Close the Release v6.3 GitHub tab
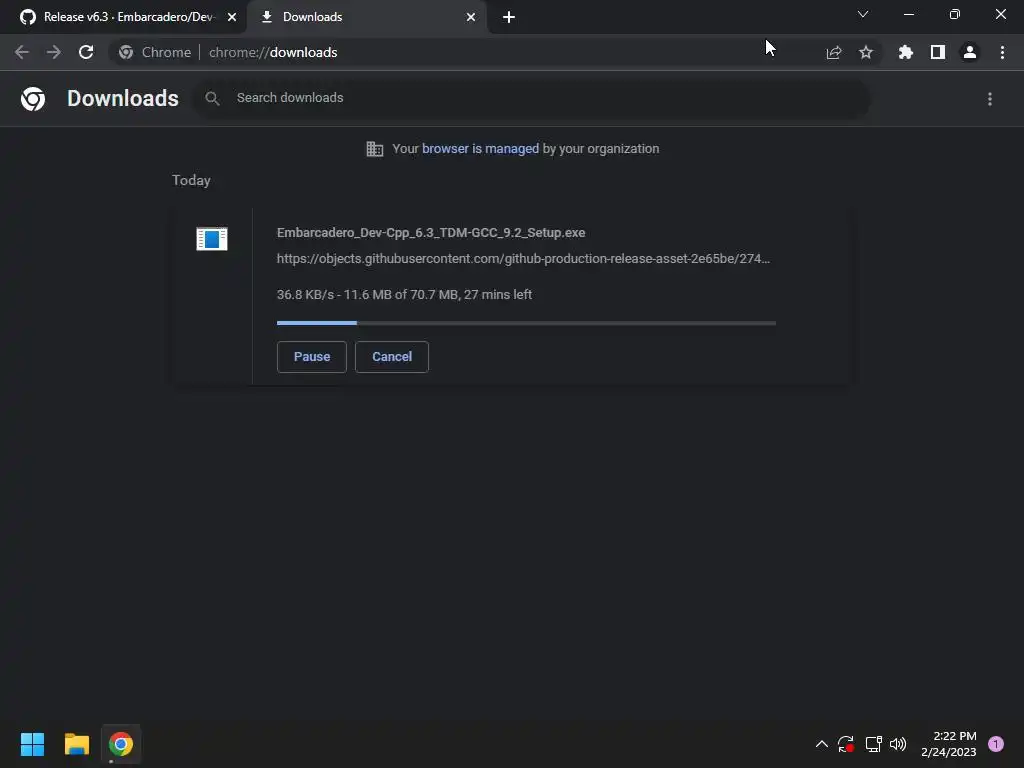This screenshot has height=768, width=1024. pos(232,17)
